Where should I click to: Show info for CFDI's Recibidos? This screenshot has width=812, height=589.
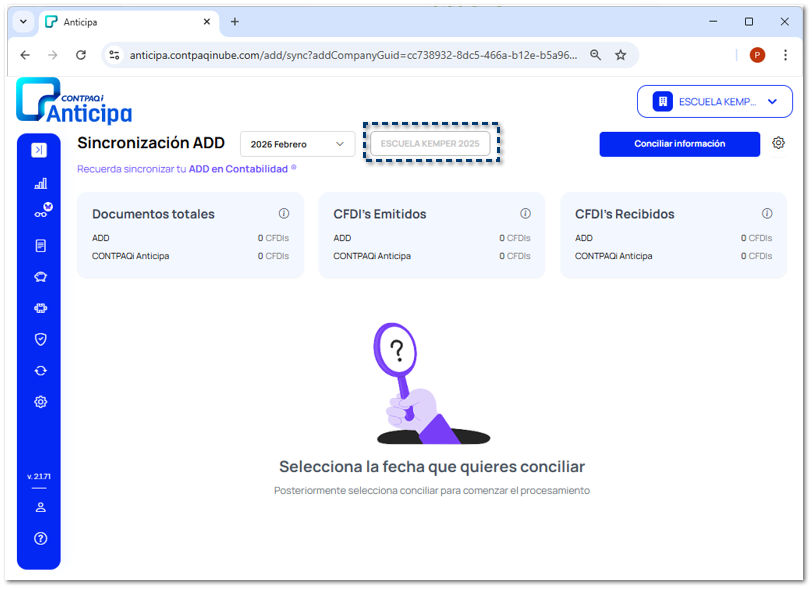pyautogui.click(x=767, y=213)
